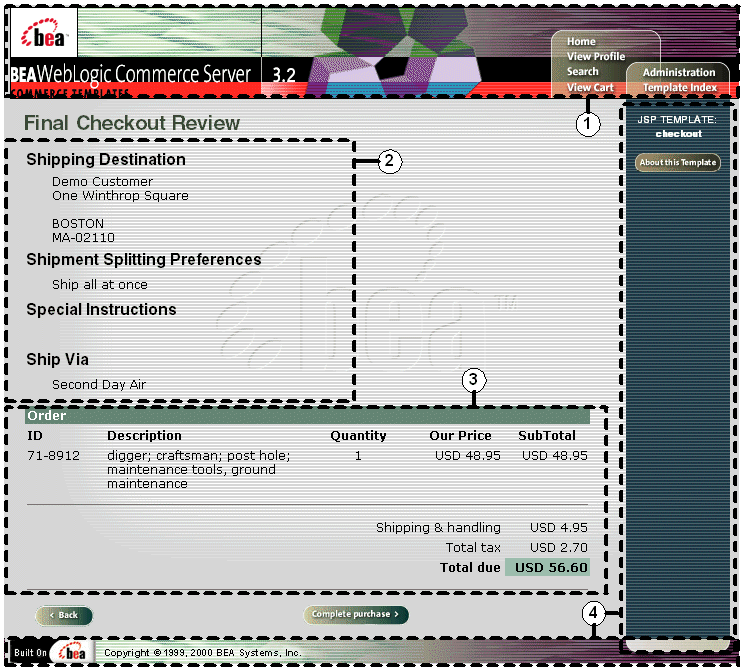The image size is (743, 672).
Task: Click the BEA WebLogic Commerce Server title
Action: (130, 74)
